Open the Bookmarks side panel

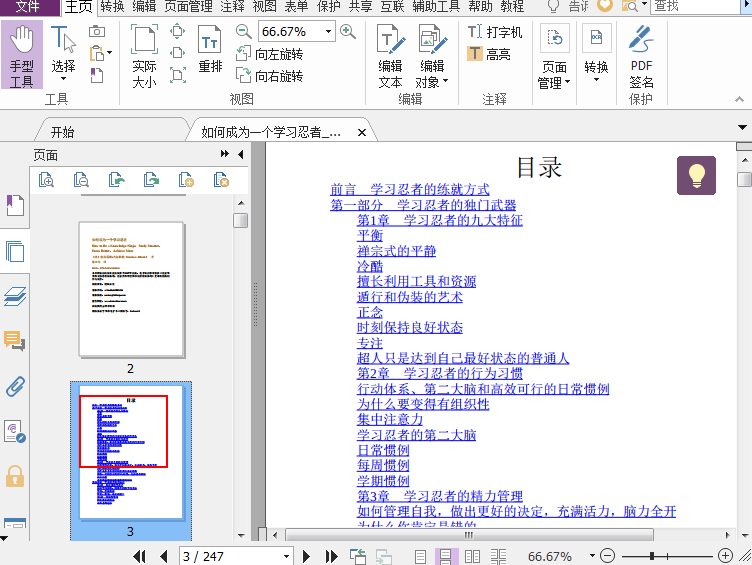15,206
